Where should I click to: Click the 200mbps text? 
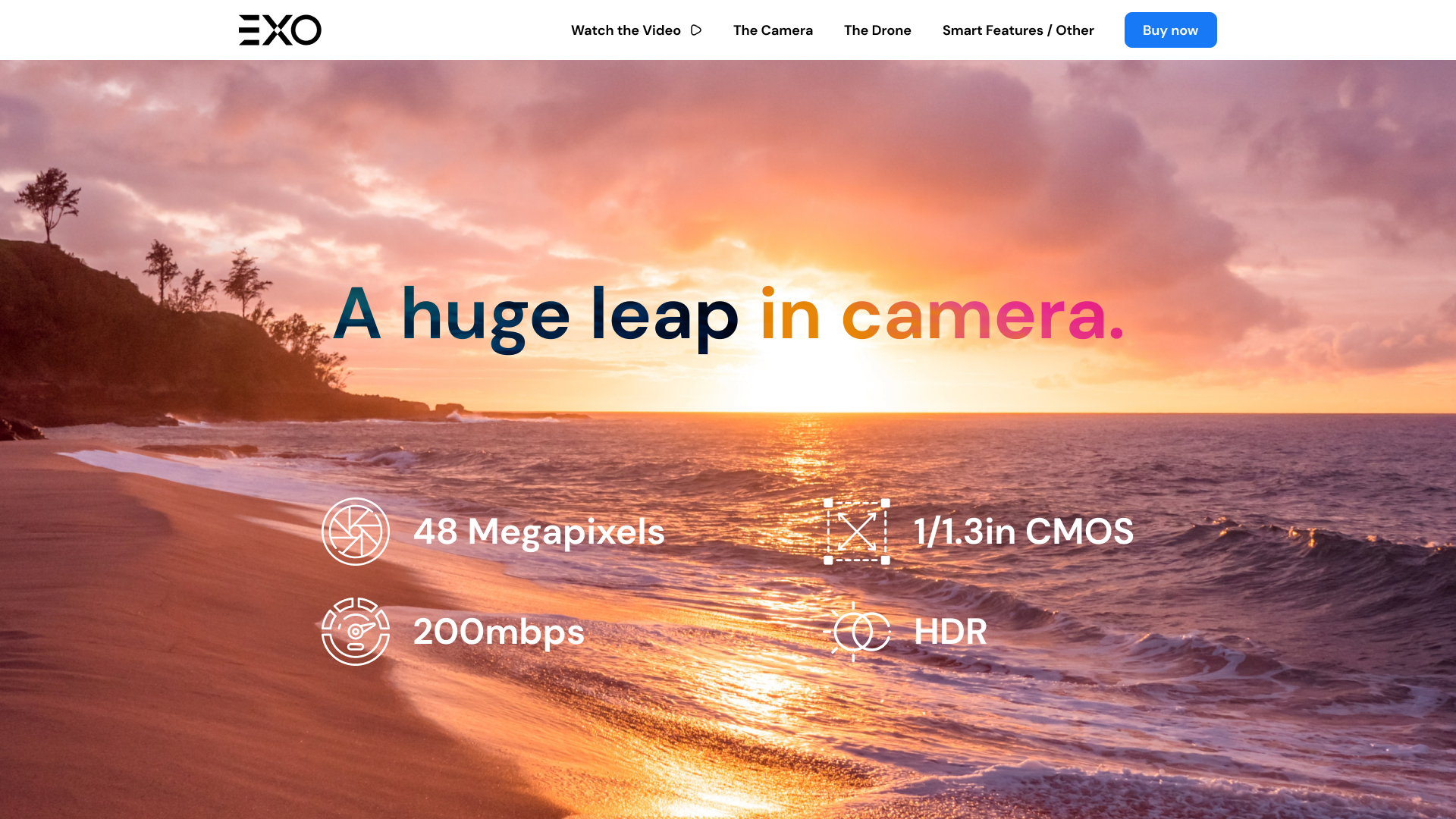point(499,632)
